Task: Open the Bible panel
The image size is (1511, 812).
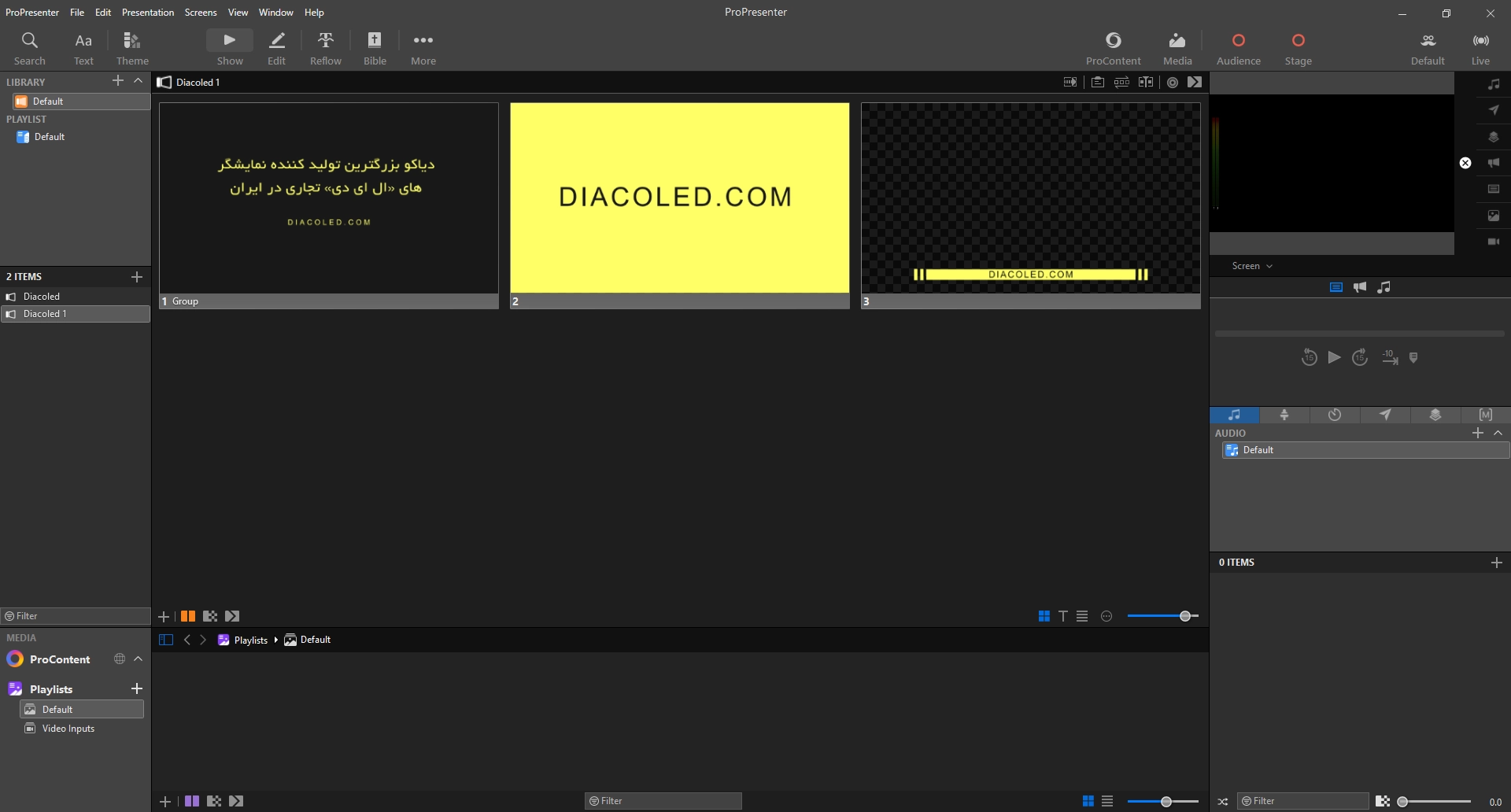Action: pyautogui.click(x=375, y=49)
